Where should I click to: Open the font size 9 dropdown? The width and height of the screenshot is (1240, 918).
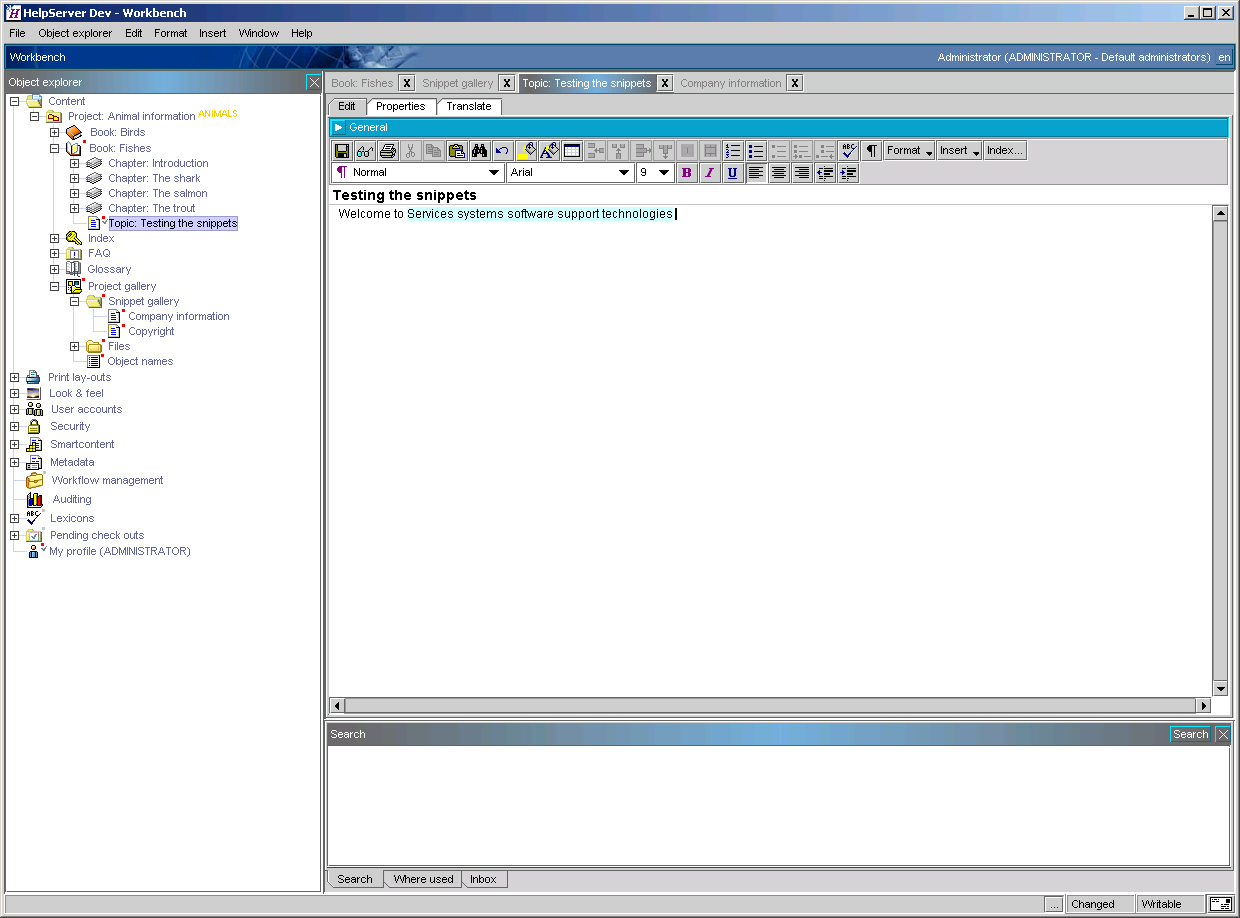tap(655, 173)
